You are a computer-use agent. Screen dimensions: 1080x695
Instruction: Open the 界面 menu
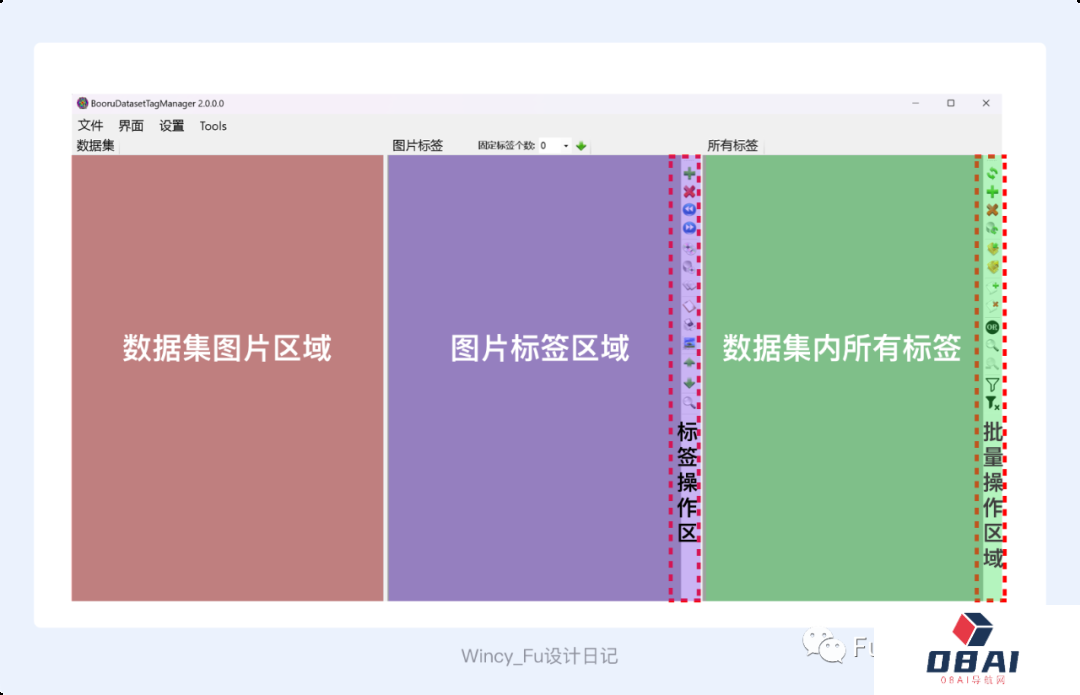(131, 126)
